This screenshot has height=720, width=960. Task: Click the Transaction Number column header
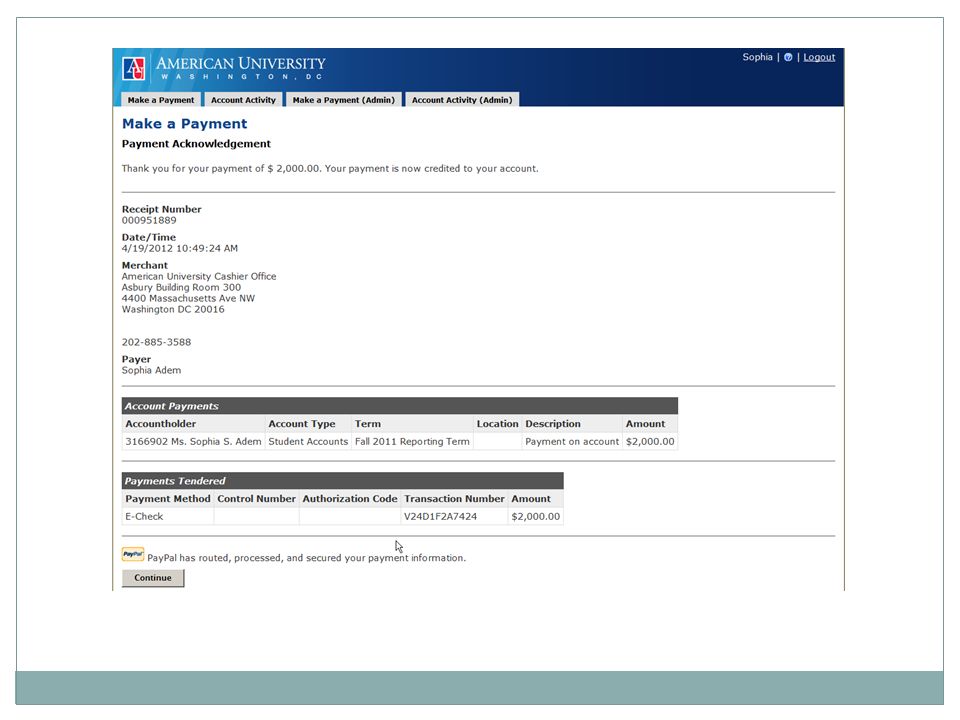pos(454,499)
